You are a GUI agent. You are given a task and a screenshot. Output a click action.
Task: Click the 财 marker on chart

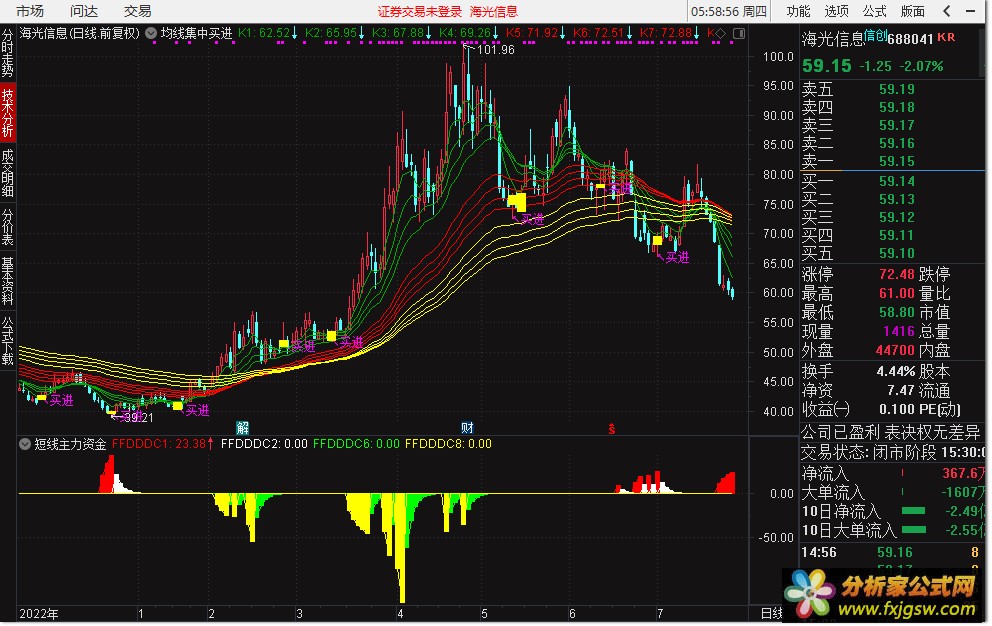[x=467, y=429]
